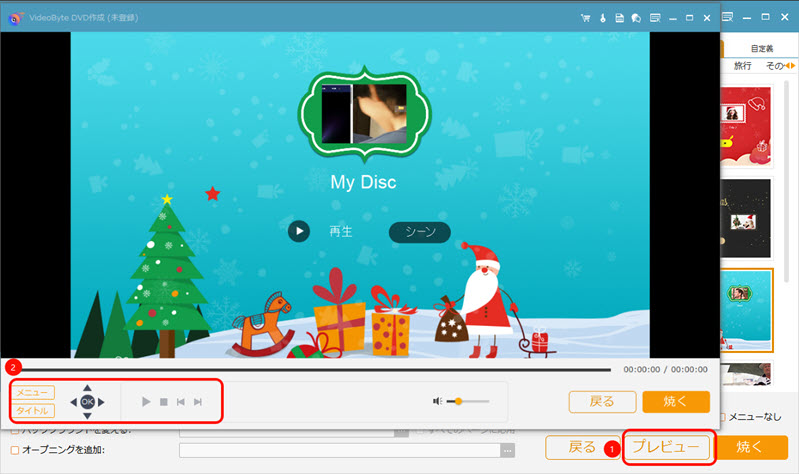Open the feedback chat bubbles icon

[636, 18]
